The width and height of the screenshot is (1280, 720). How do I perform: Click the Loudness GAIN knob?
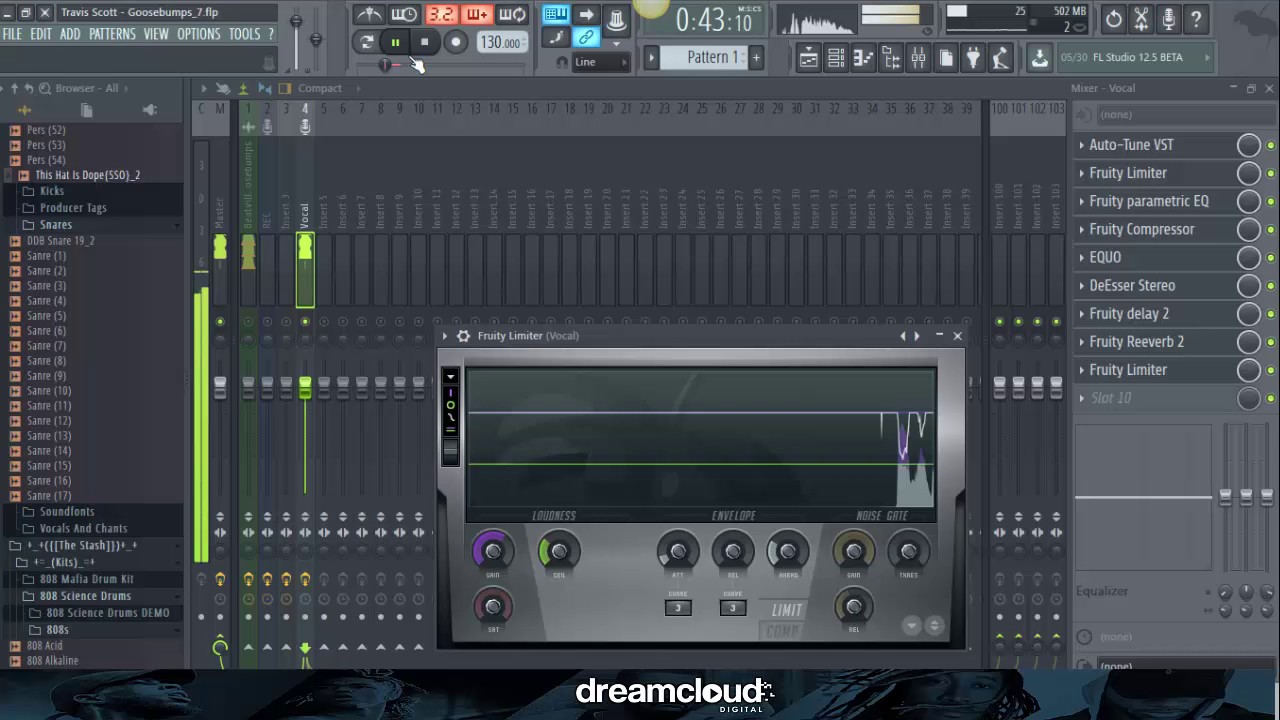point(492,551)
